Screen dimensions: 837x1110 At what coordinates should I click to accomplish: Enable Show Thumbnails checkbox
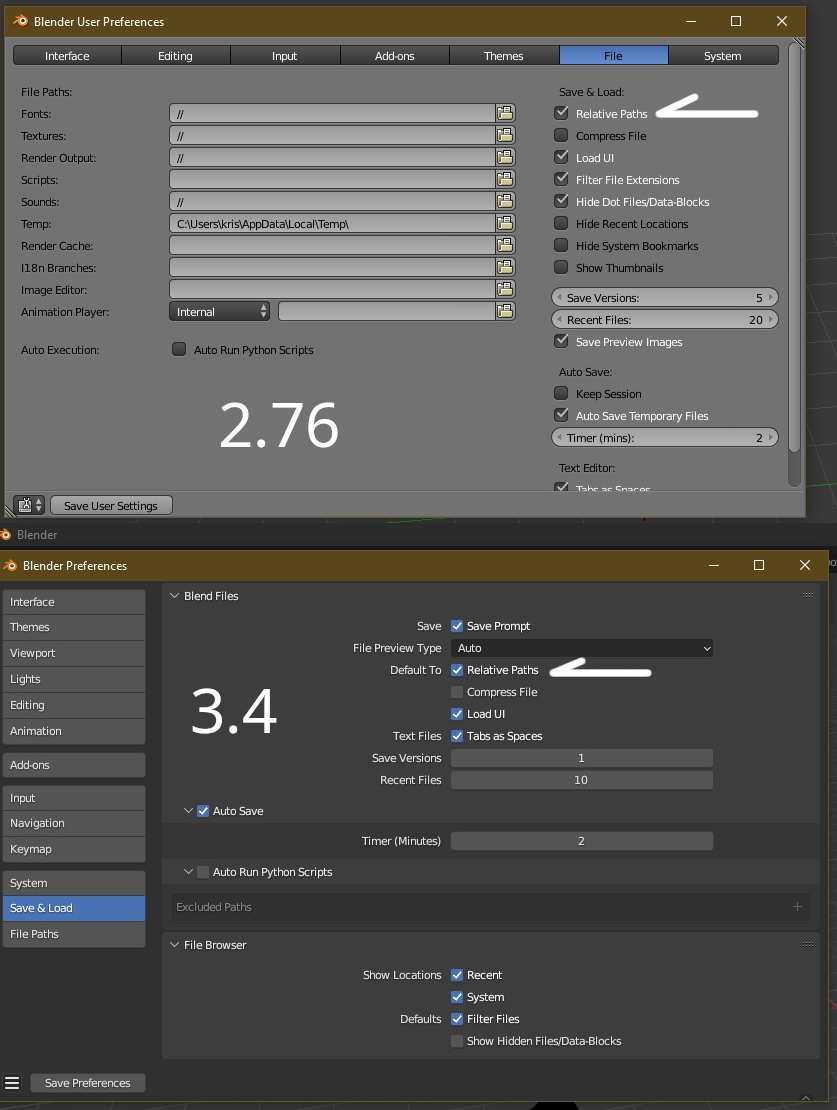562,267
